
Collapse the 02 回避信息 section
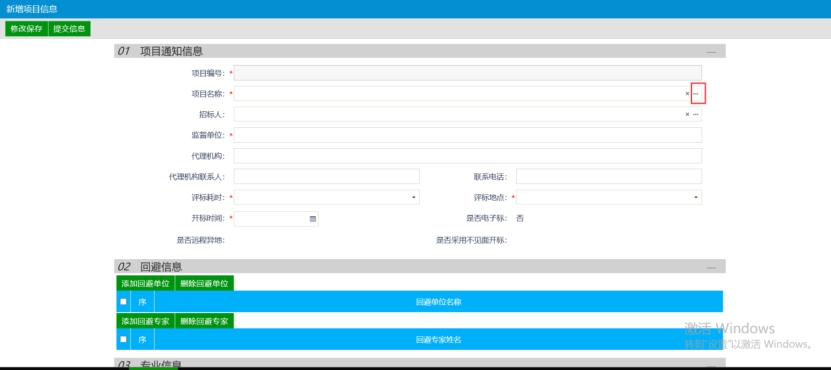pyautogui.click(x=711, y=267)
